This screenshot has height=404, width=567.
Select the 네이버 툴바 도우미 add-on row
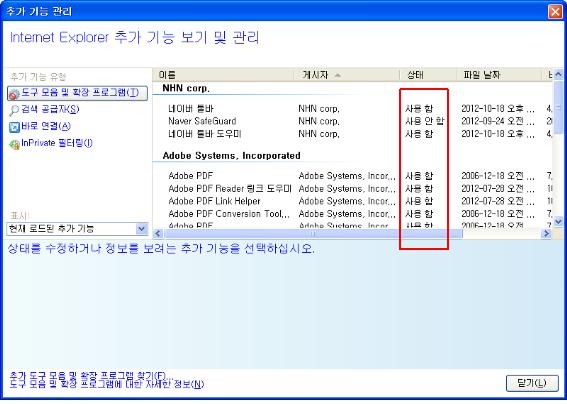353,134
